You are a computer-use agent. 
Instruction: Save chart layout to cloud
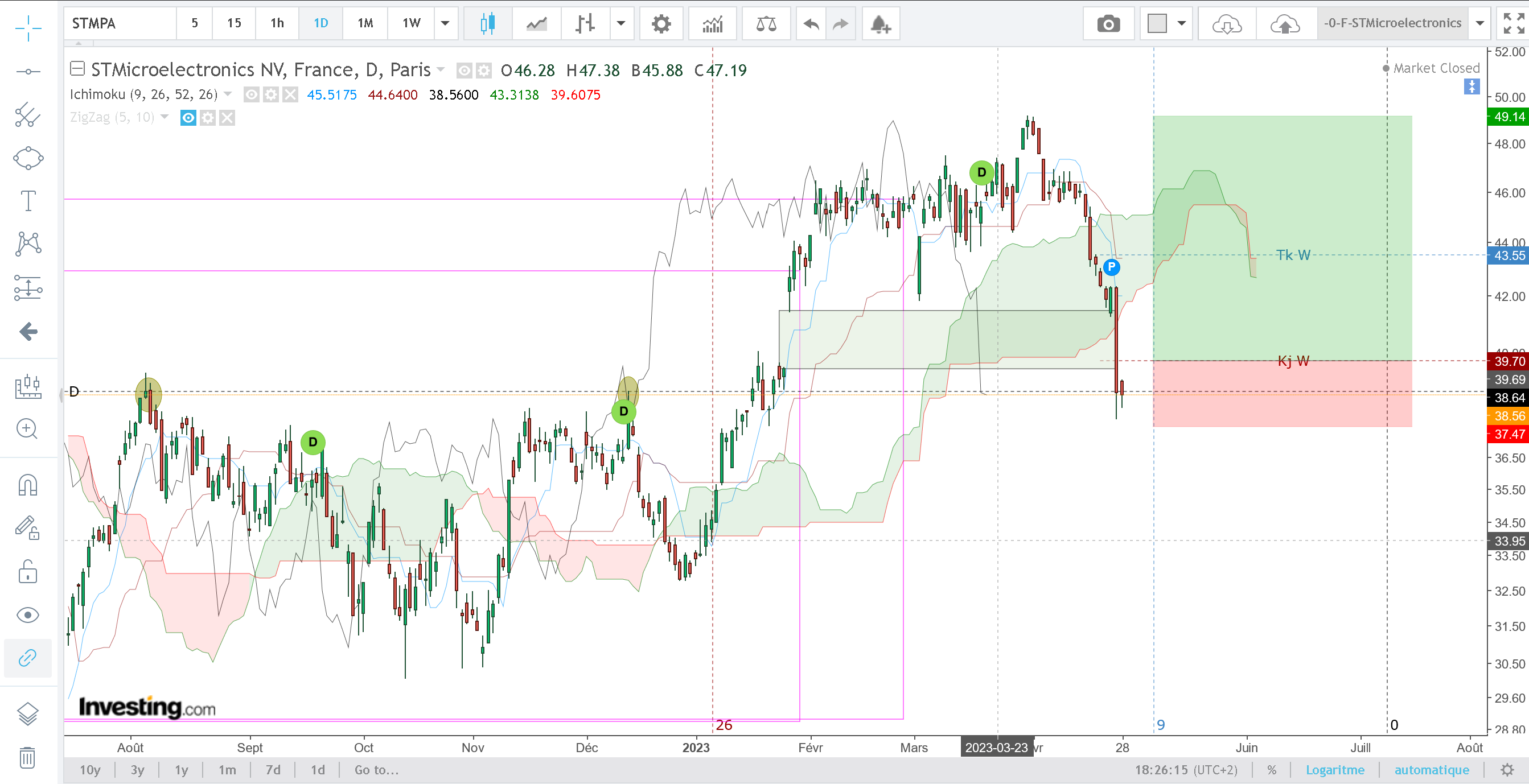1285,24
